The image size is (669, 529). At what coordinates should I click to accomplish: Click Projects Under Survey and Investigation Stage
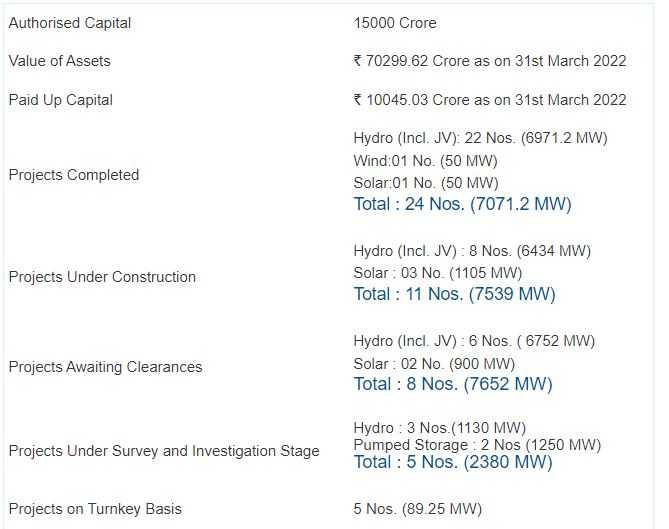164,451
